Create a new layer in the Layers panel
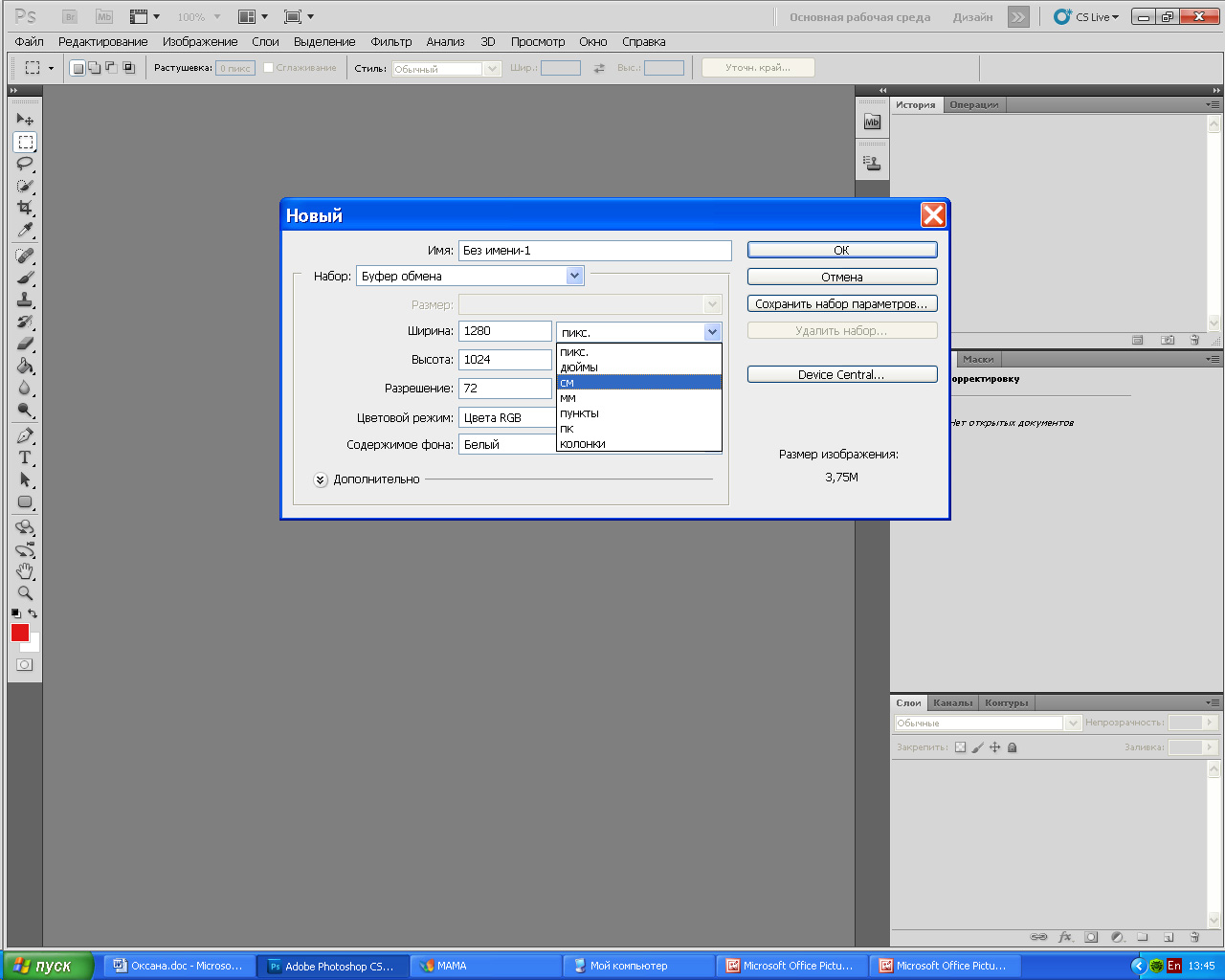Image resolution: width=1225 pixels, height=980 pixels. (1169, 937)
